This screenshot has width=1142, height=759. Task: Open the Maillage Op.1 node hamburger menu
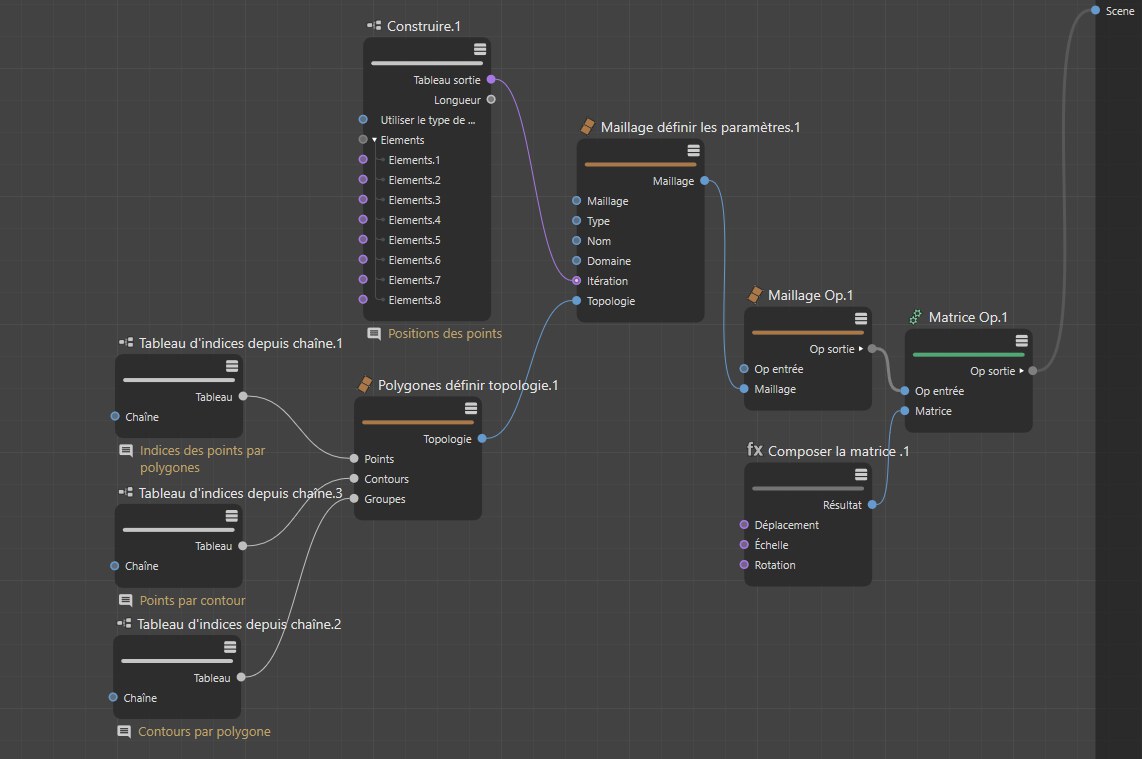pos(861,319)
